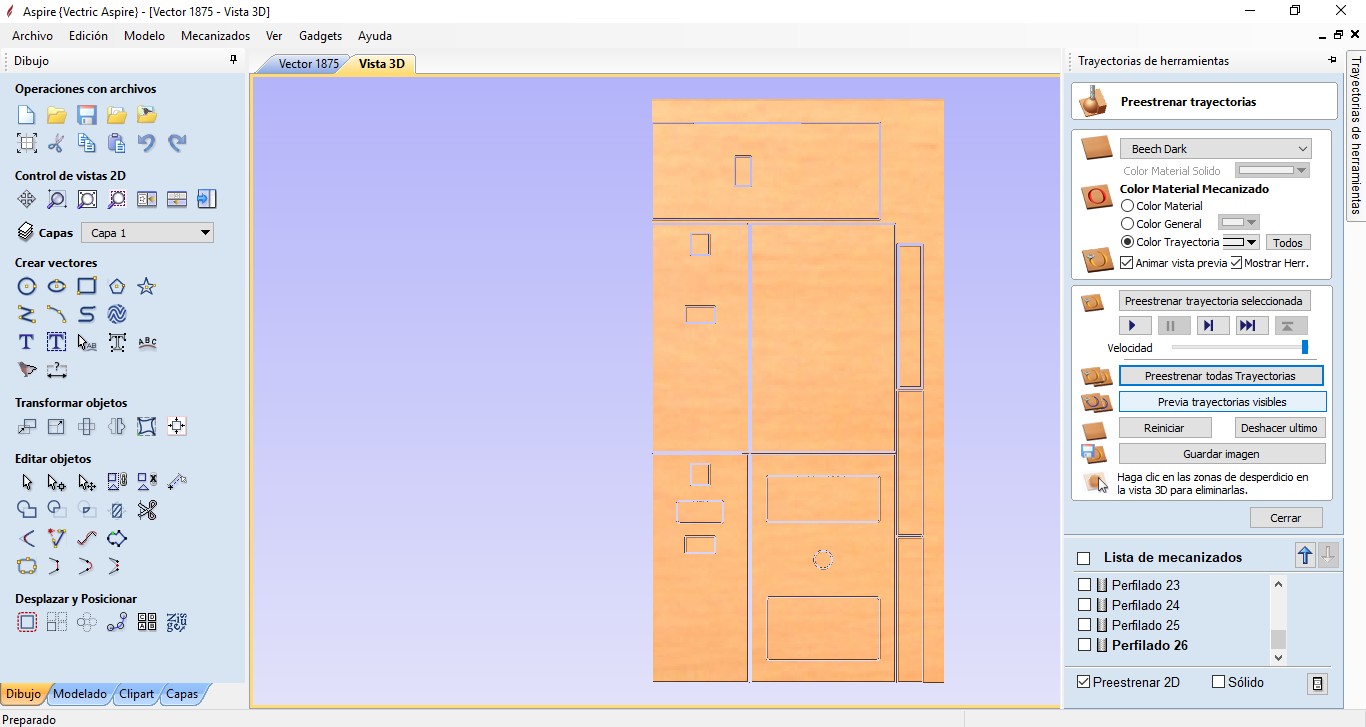Click the Redo arrow icon

click(177, 143)
